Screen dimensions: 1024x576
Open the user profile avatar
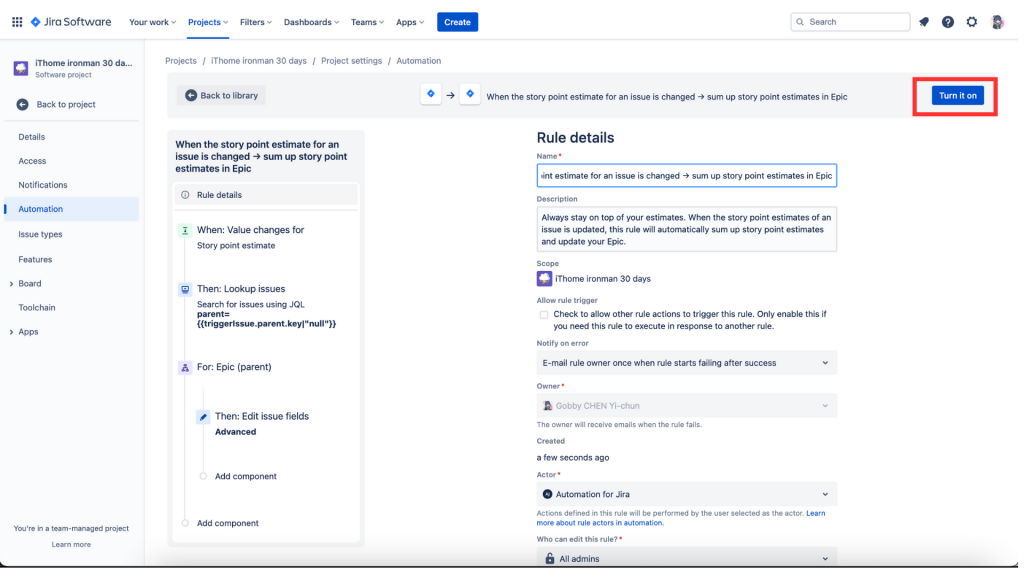997,22
